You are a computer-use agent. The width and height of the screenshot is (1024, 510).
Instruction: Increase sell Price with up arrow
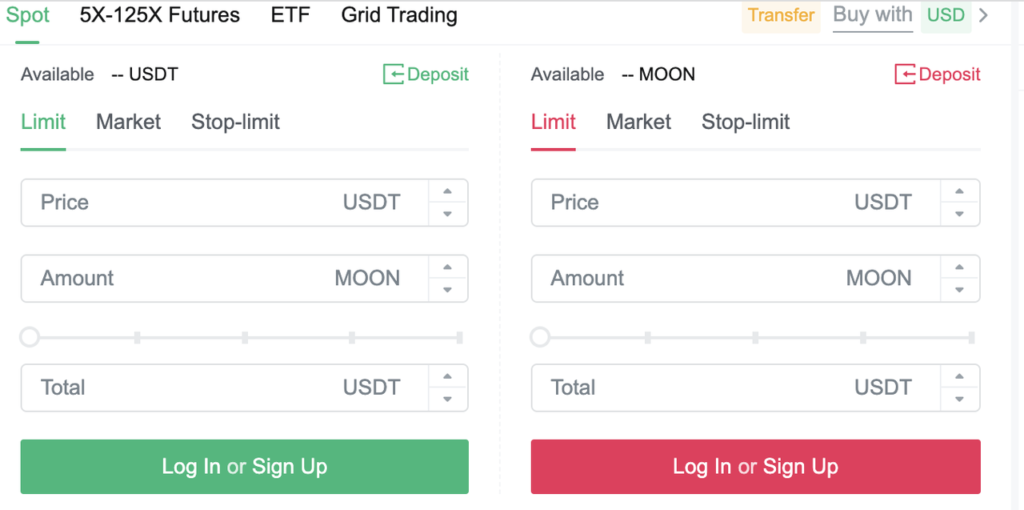pyautogui.click(x=959, y=191)
